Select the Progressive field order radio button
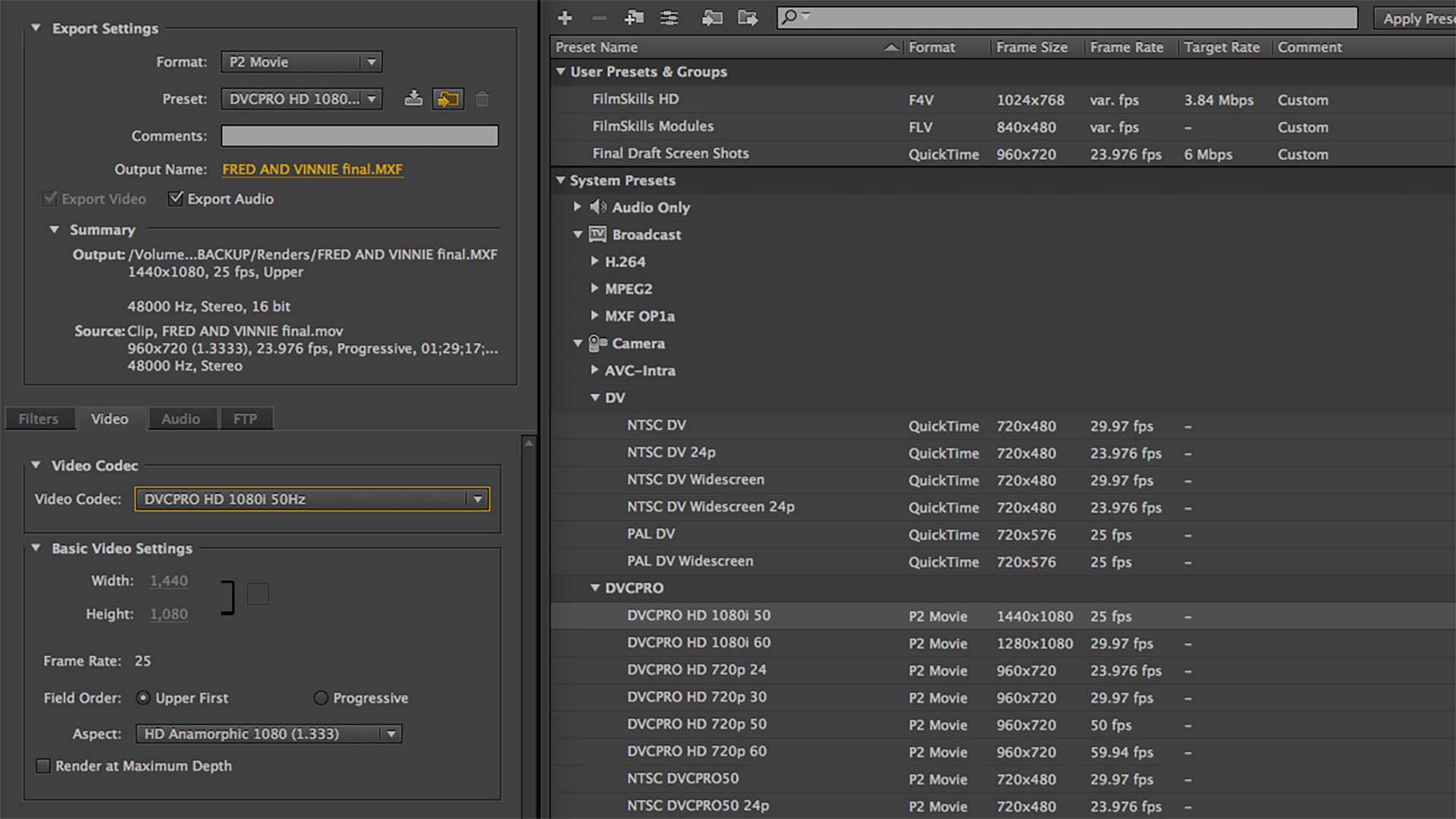Screen dimensions: 1456x819 [321, 698]
